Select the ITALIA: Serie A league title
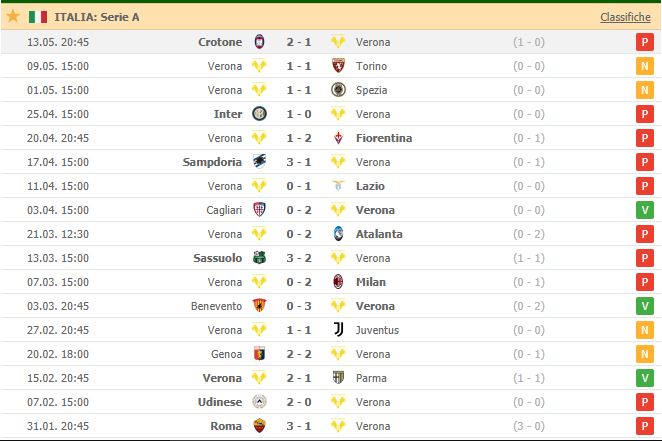Image resolution: width=662 pixels, height=441 pixels. 97,17
